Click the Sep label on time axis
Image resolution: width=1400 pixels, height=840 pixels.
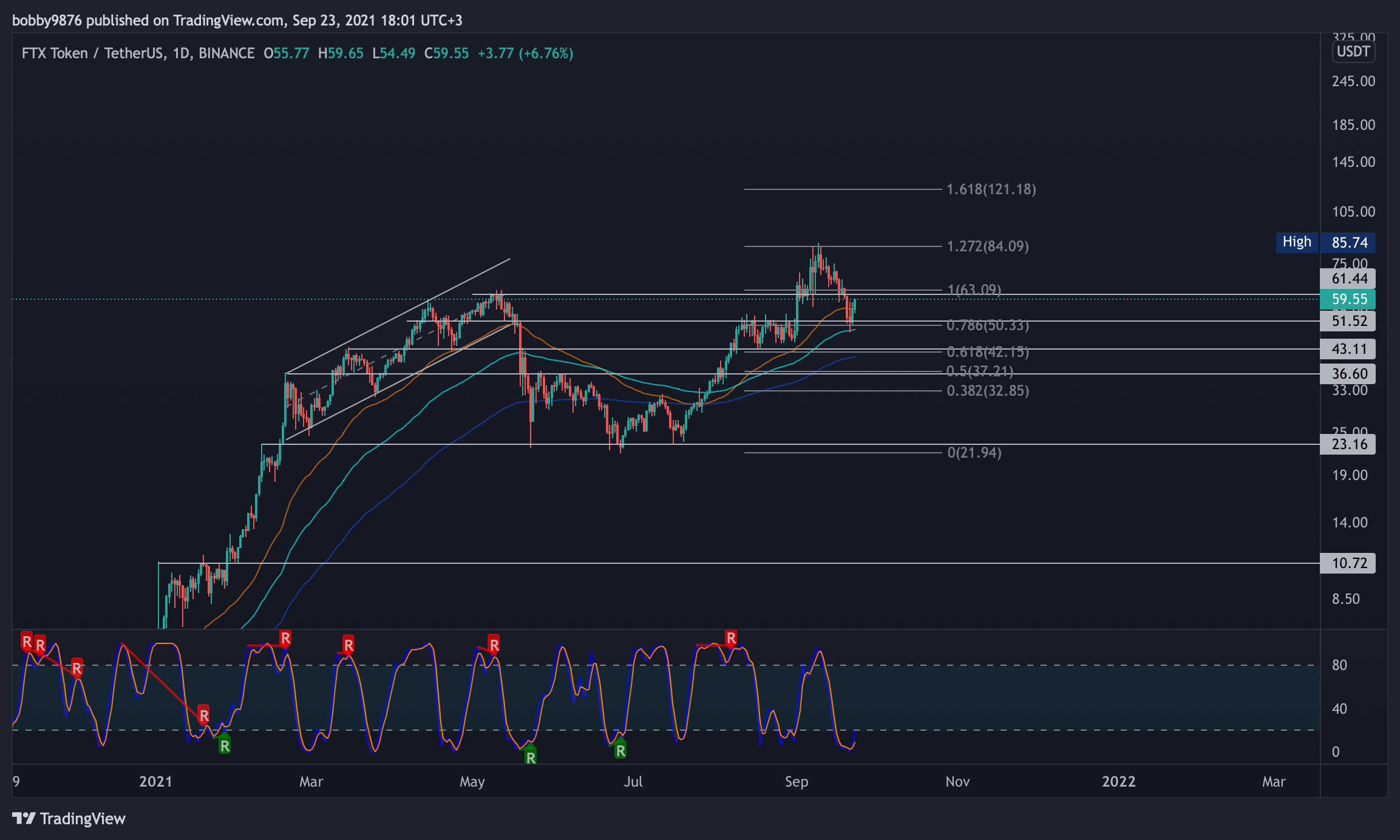click(x=797, y=782)
